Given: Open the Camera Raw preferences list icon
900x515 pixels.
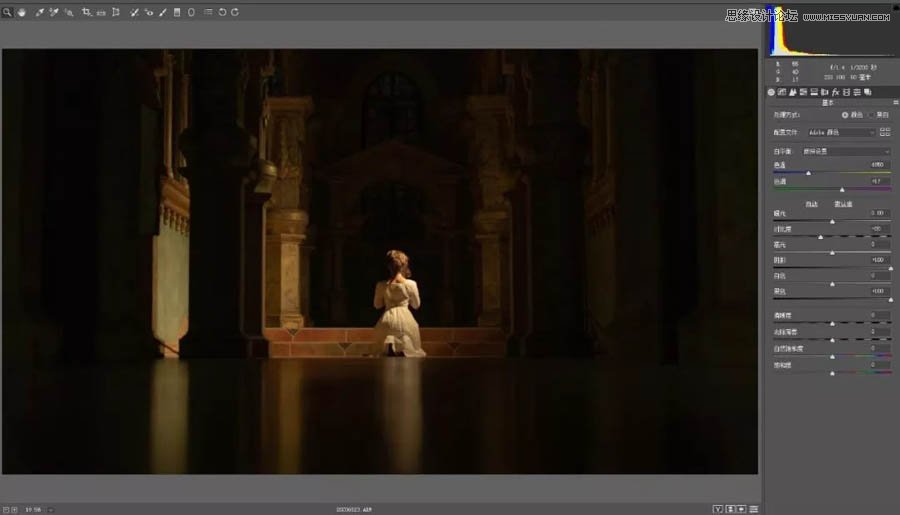Looking at the screenshot, I should [208, 12].
